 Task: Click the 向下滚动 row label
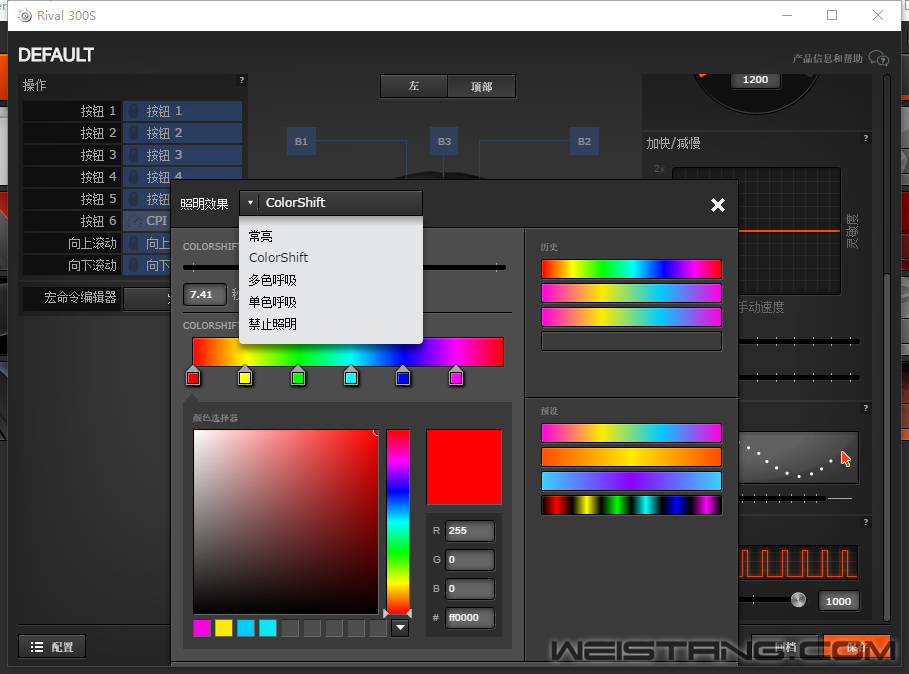click(92, 265)
